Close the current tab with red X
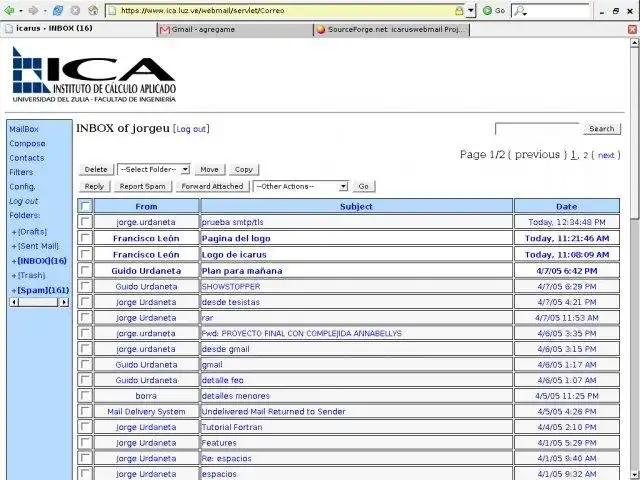Viewport: 640px width, 480px height. tap(632, 29)
